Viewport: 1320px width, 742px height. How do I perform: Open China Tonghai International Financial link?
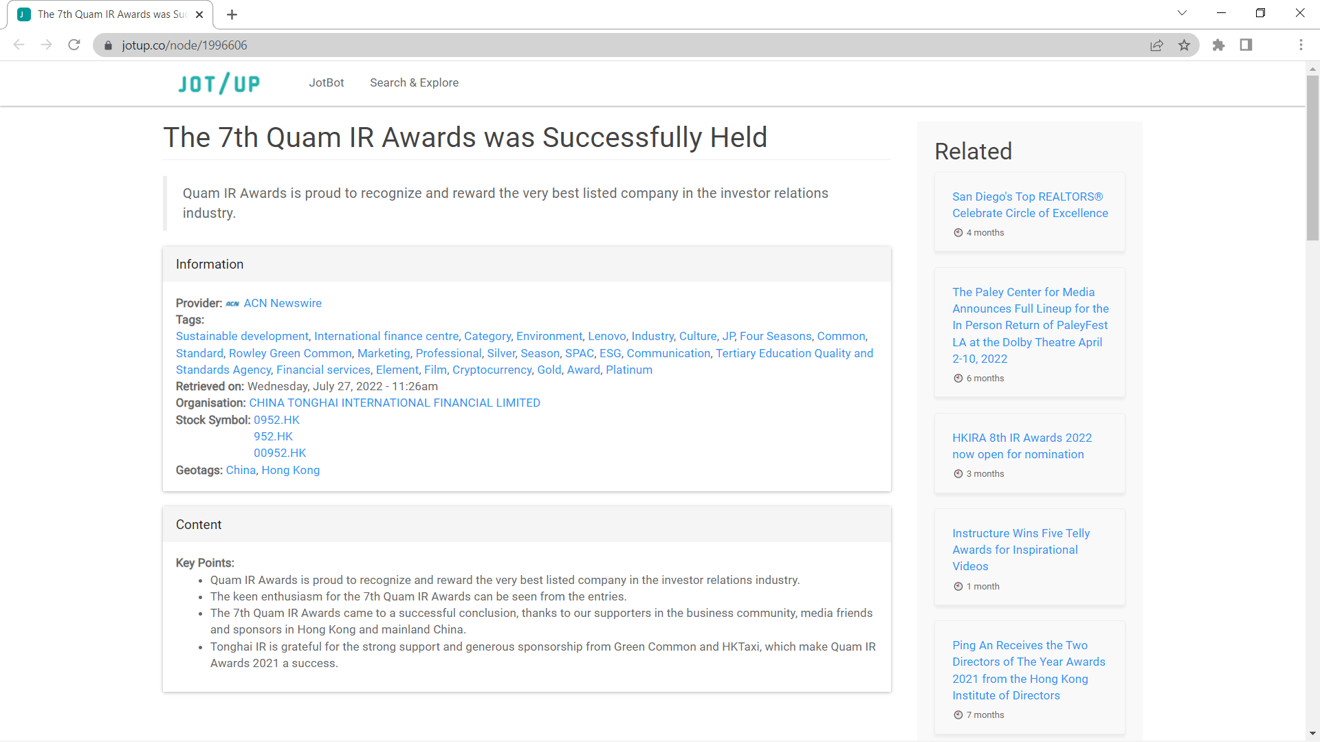click(x=394, y=403)
